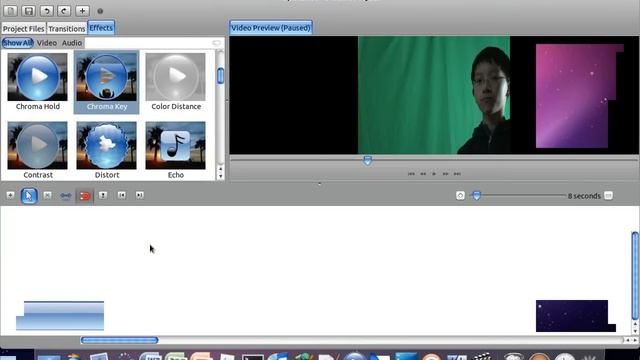Viewport: 640px width, 360px height.
Task: Rewind the video preview
Action: pos(423,174)
